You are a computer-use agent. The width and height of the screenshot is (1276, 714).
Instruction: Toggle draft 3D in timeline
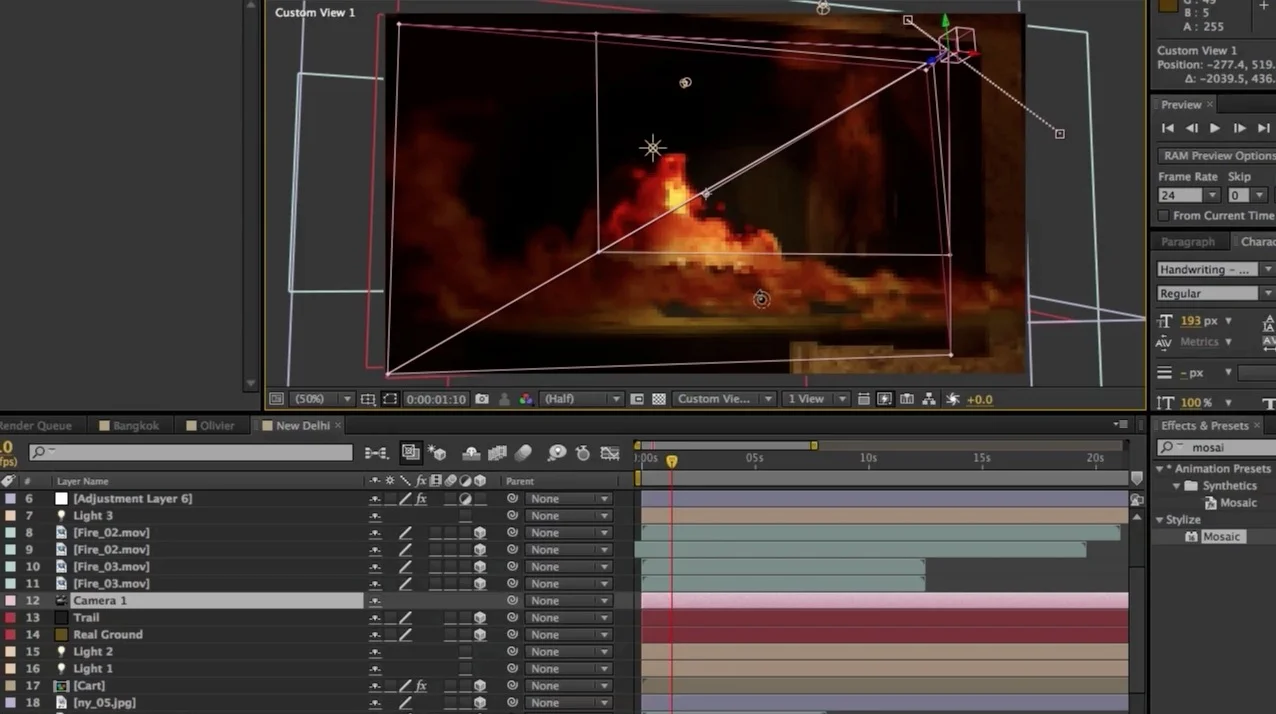pos(437,453)
